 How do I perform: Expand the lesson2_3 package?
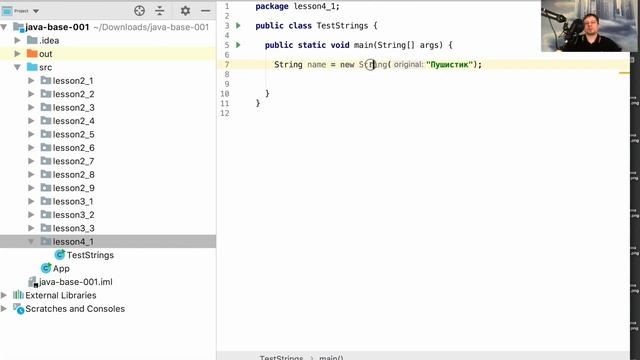(x=31, y=108)
